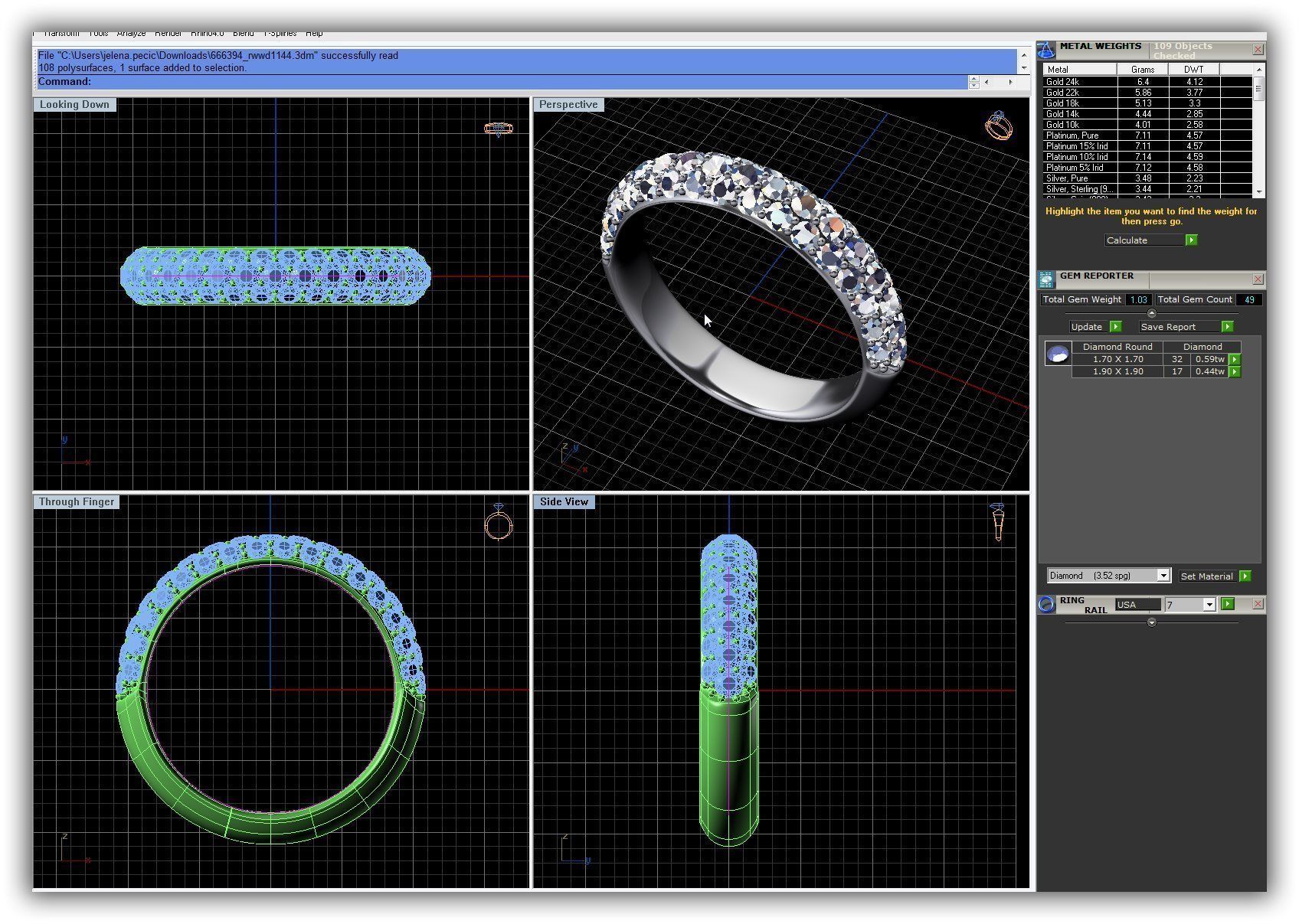
Task: Click command history scroll down arrow
Action: [x=1024, y=68]
